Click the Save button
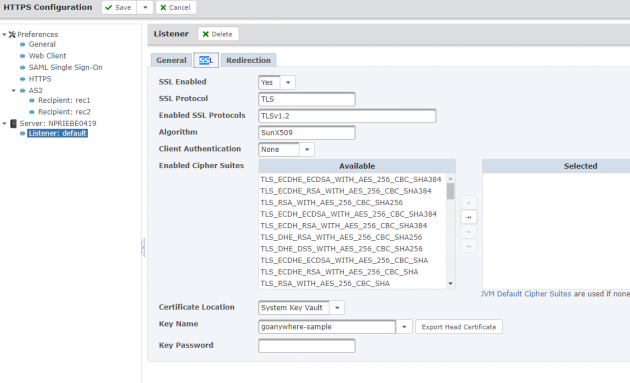 [119, 8]
